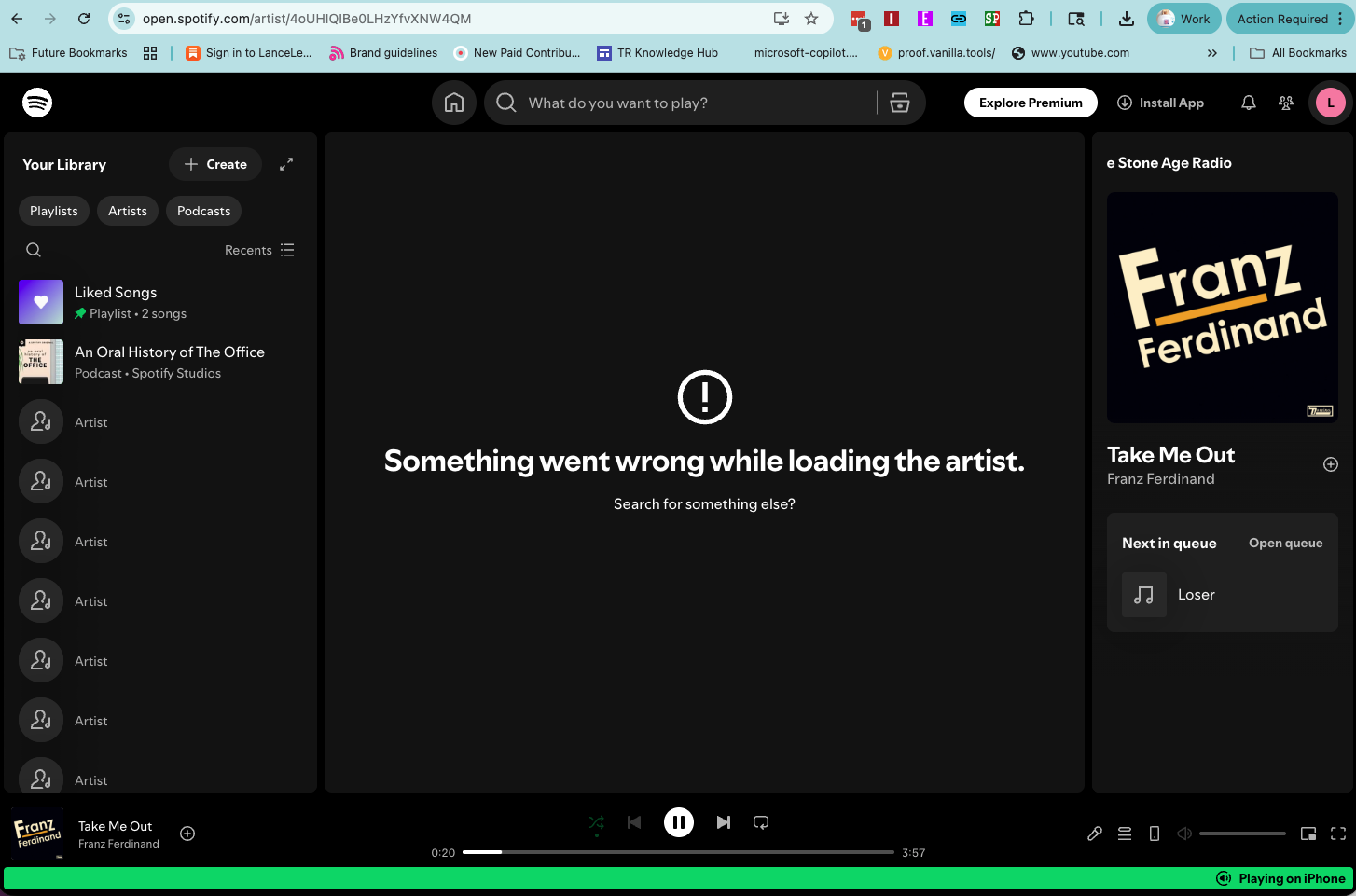Screen dimensions: 1356x896
Task: Show hidden bookmarks chevron
Action: [x=1212, y=53]
